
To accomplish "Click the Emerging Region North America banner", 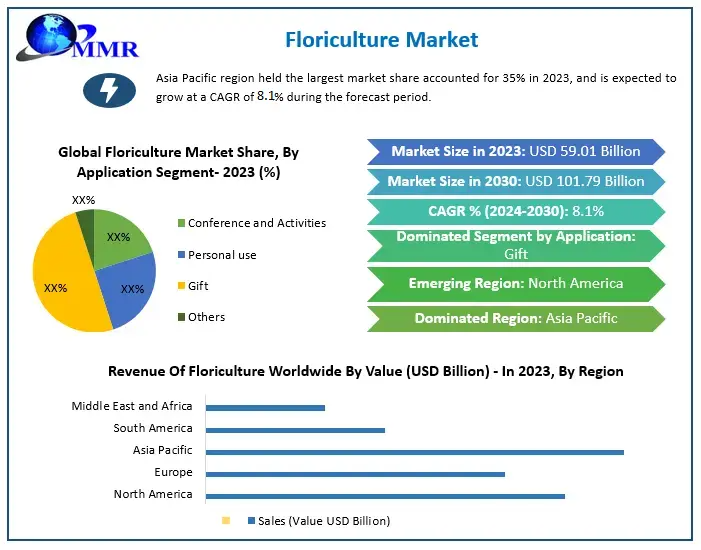I will pos(516,284).
